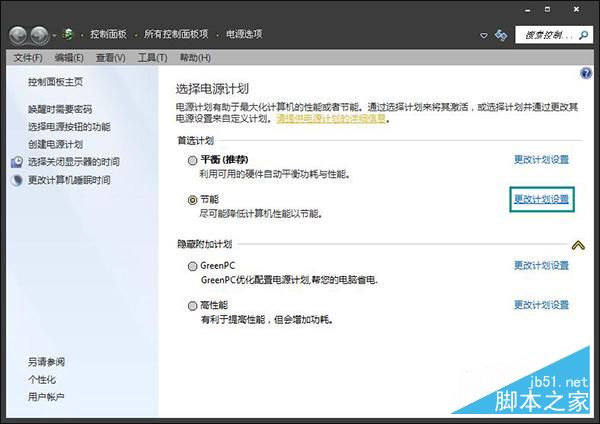Viewport: 600px width, 424px height.
Task: Change plan settings for GreenPC plan
Action: point(541,265)
